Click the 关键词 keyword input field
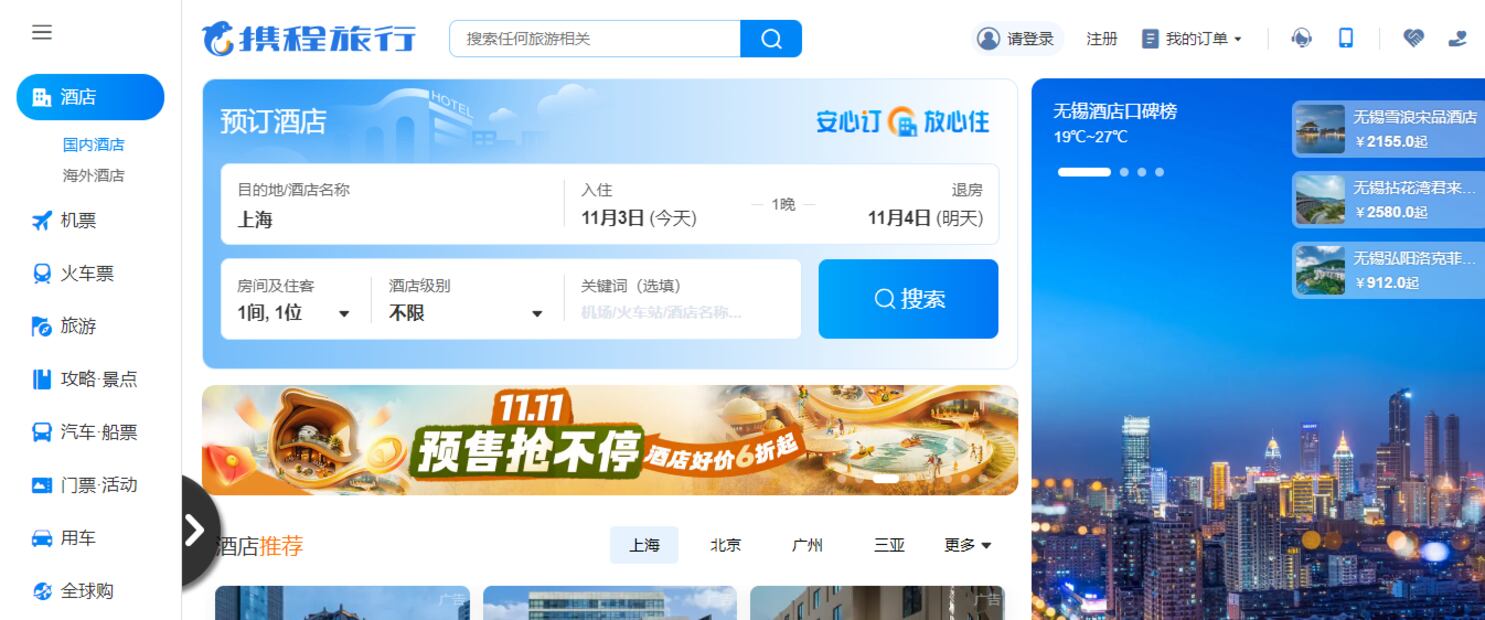 (682, 300)
